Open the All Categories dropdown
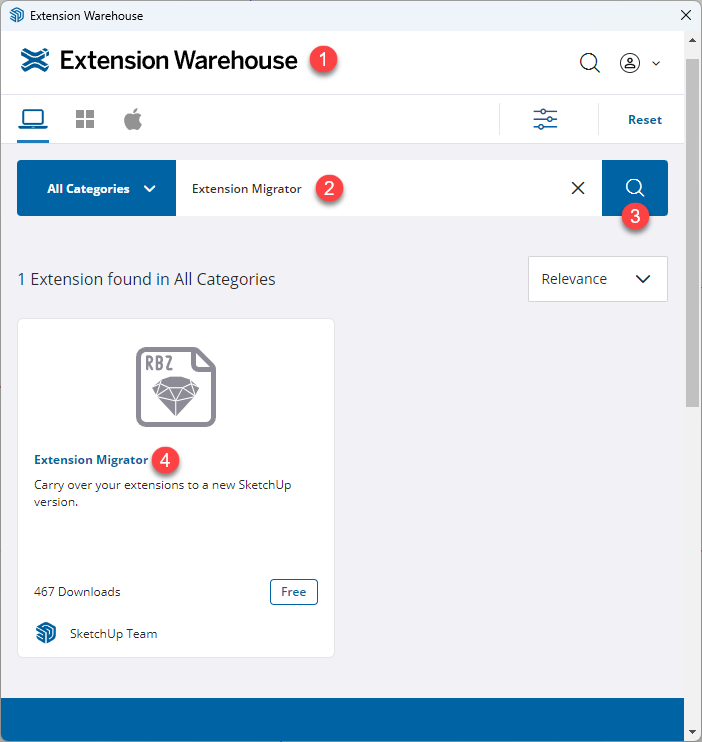702x742 pixels. coord(97,188)
